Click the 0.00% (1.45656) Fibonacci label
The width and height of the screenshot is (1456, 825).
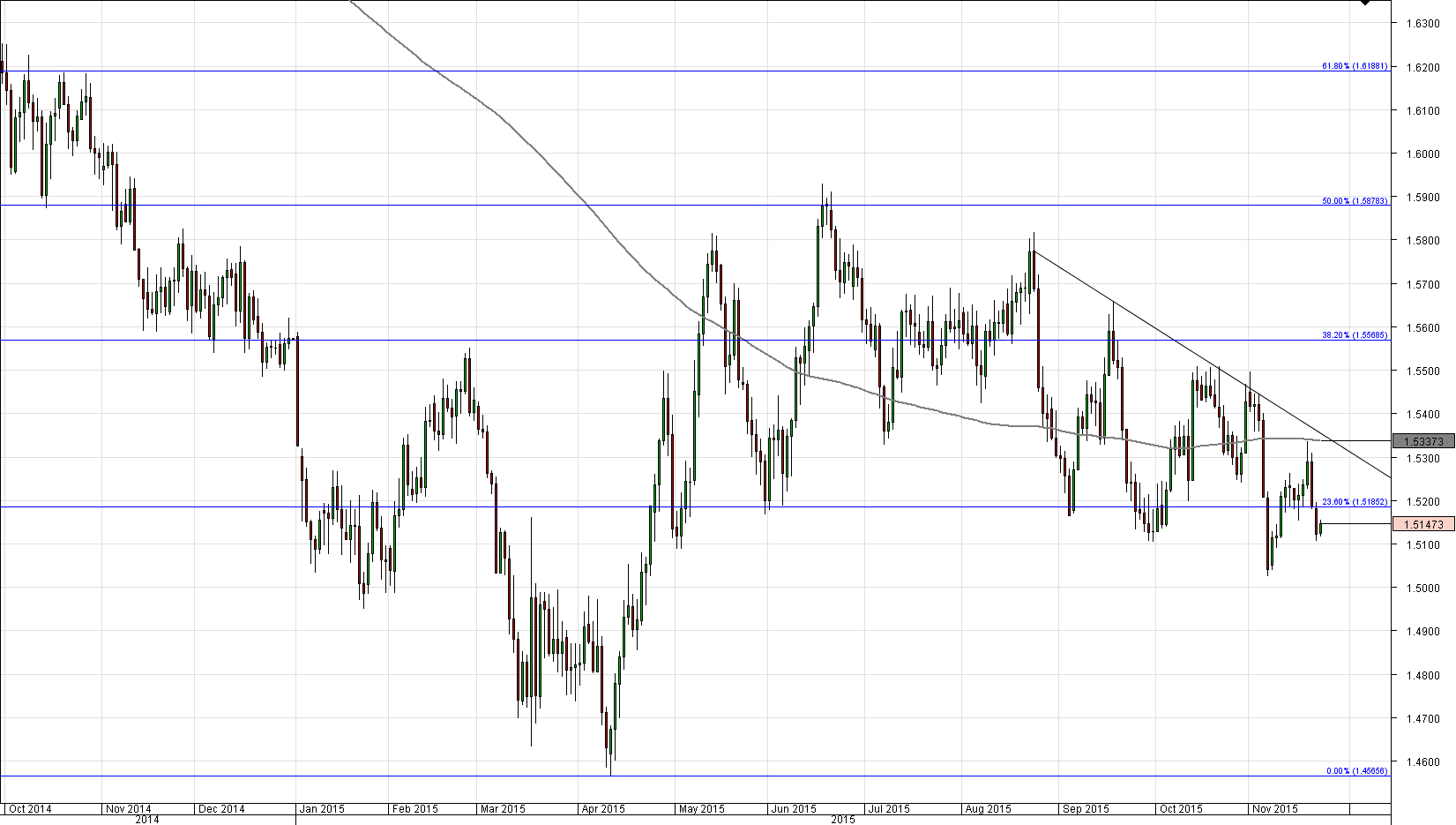[x=1357, y=771]
